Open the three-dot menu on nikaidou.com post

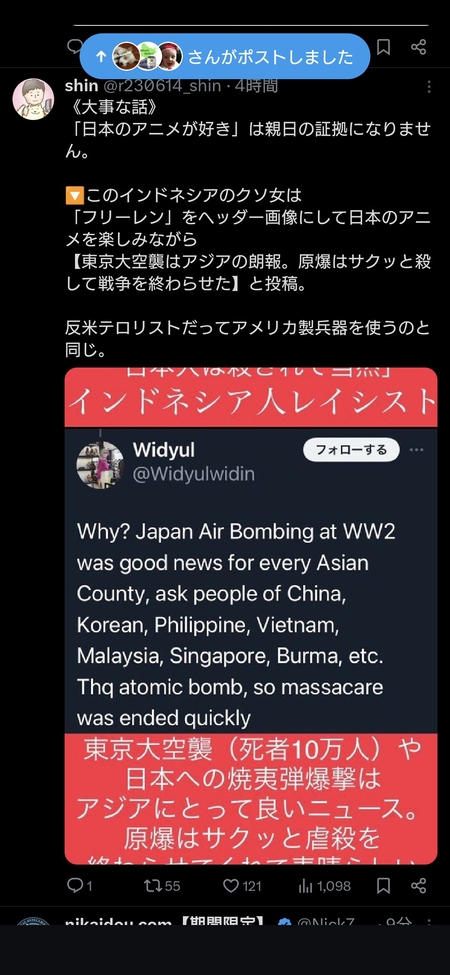[428, 921]
